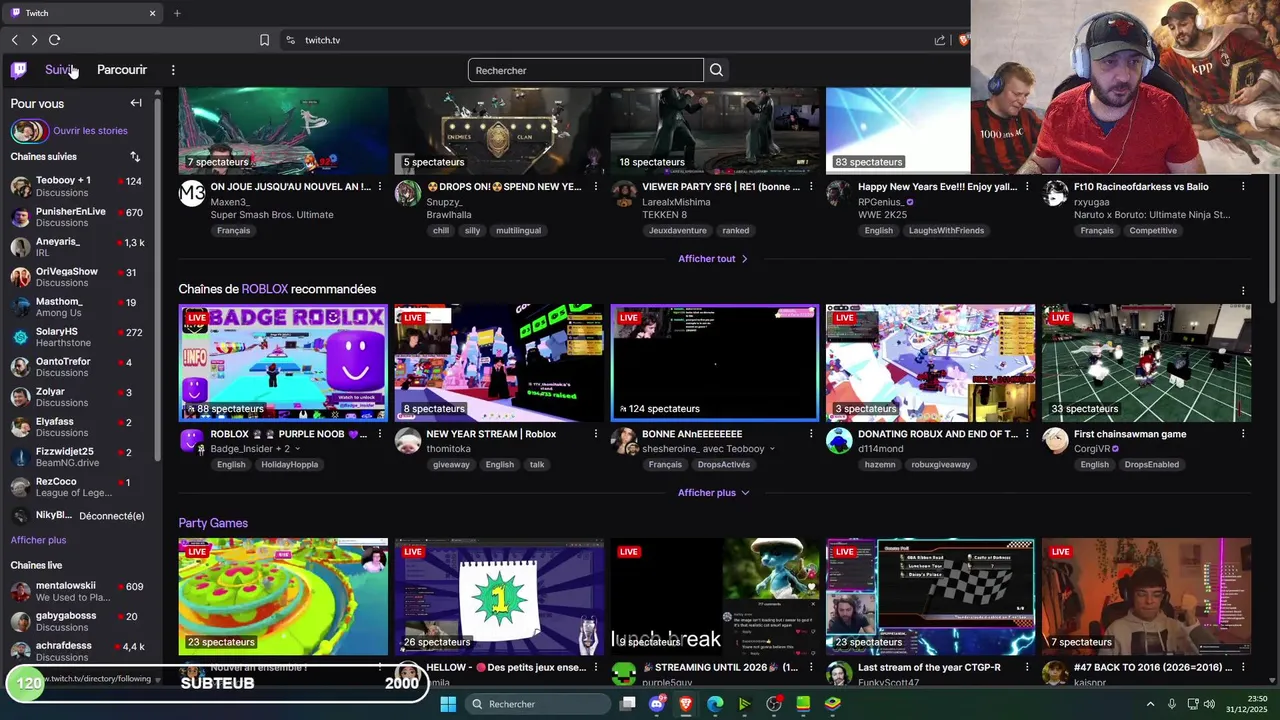Screen dimensions: 1280x720
Task: Focus the Twitch Rechercher search field
Action: [x=585, y=70]
